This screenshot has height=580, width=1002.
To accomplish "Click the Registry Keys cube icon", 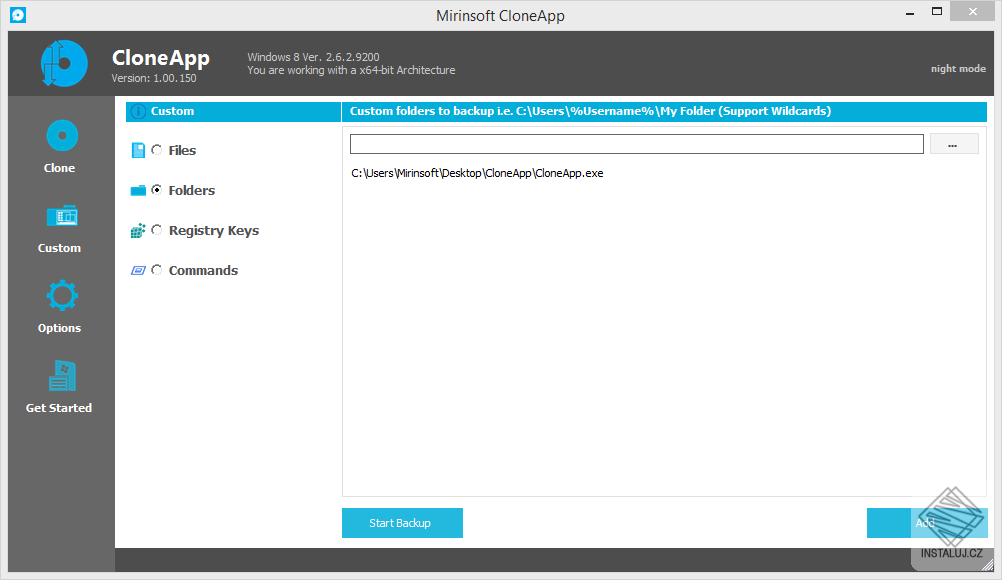I will (x=138, y=231).
